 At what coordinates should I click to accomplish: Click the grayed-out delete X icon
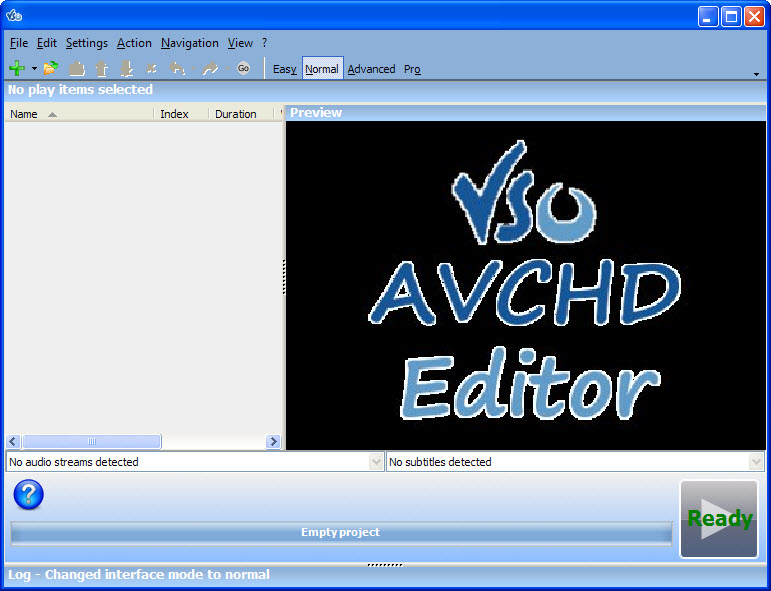click(151, 68)
